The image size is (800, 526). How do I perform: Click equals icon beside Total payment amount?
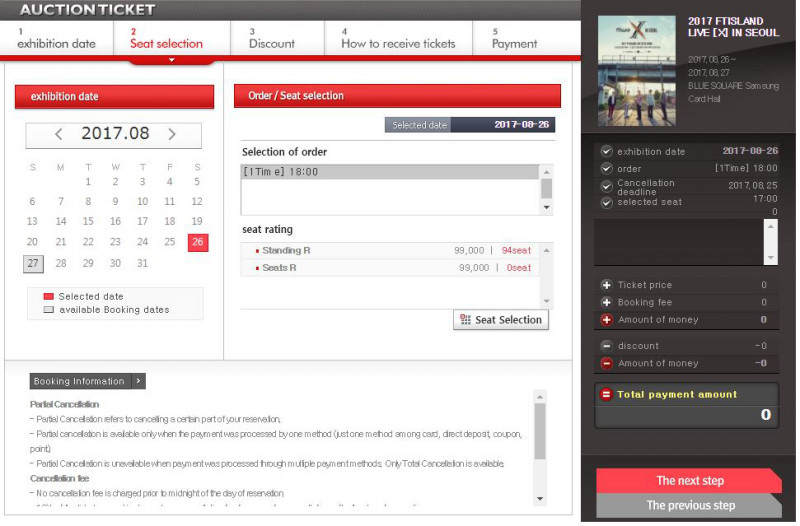[x=605, y=395]
